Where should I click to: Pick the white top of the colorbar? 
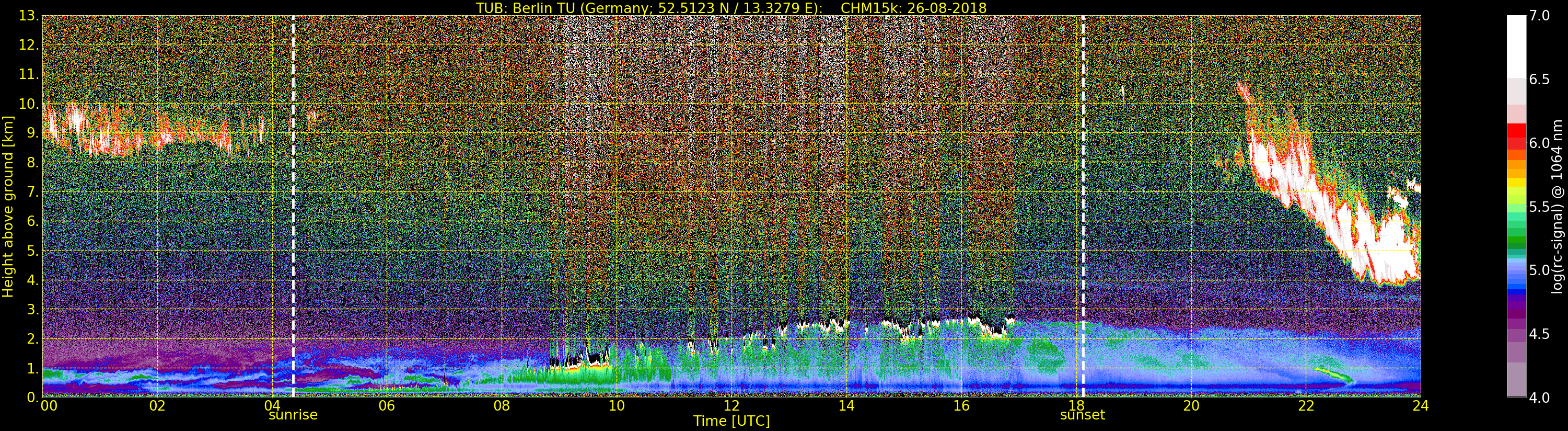(1516, 43)
